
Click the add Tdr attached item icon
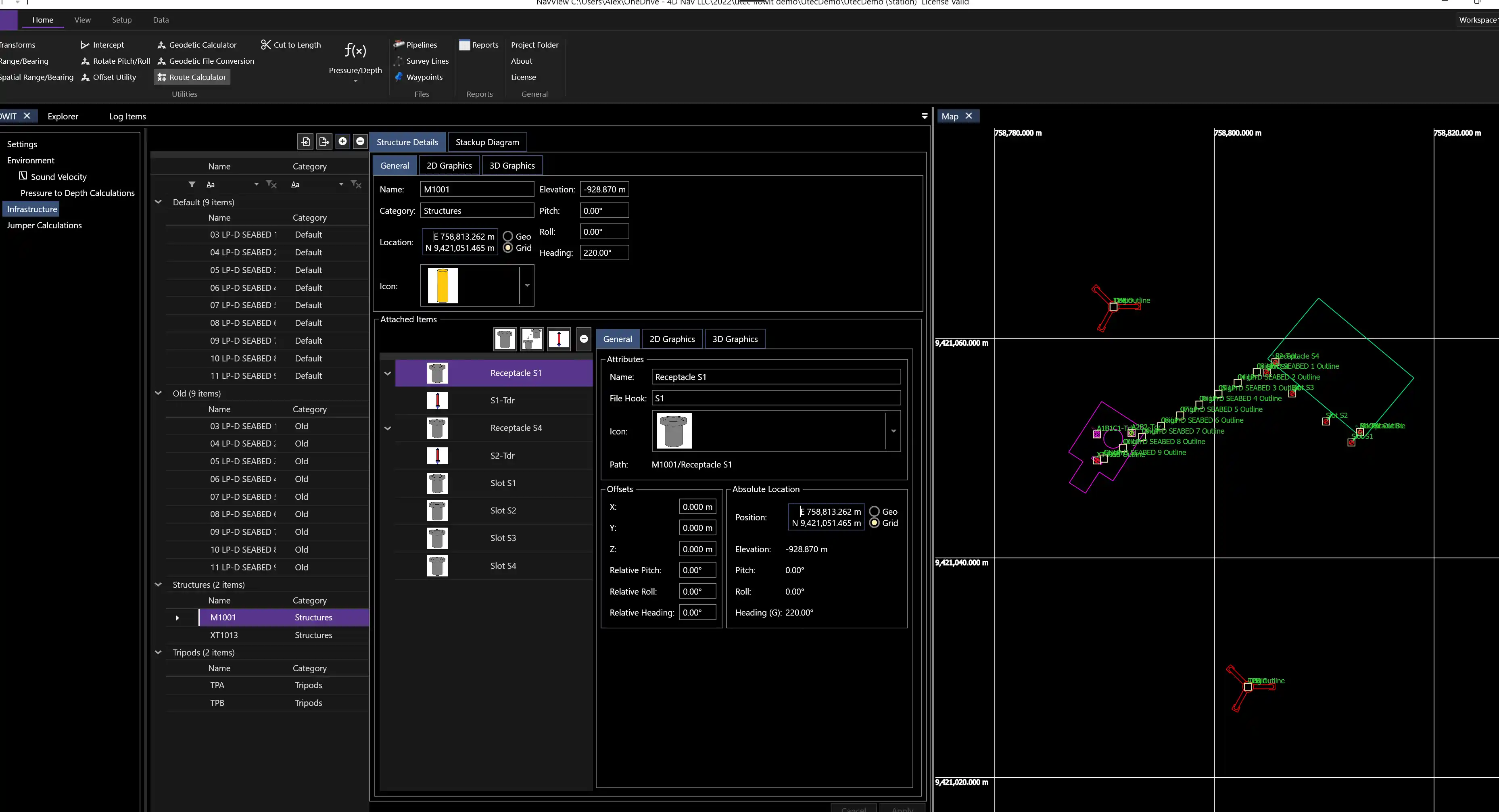tap(559, 339)
